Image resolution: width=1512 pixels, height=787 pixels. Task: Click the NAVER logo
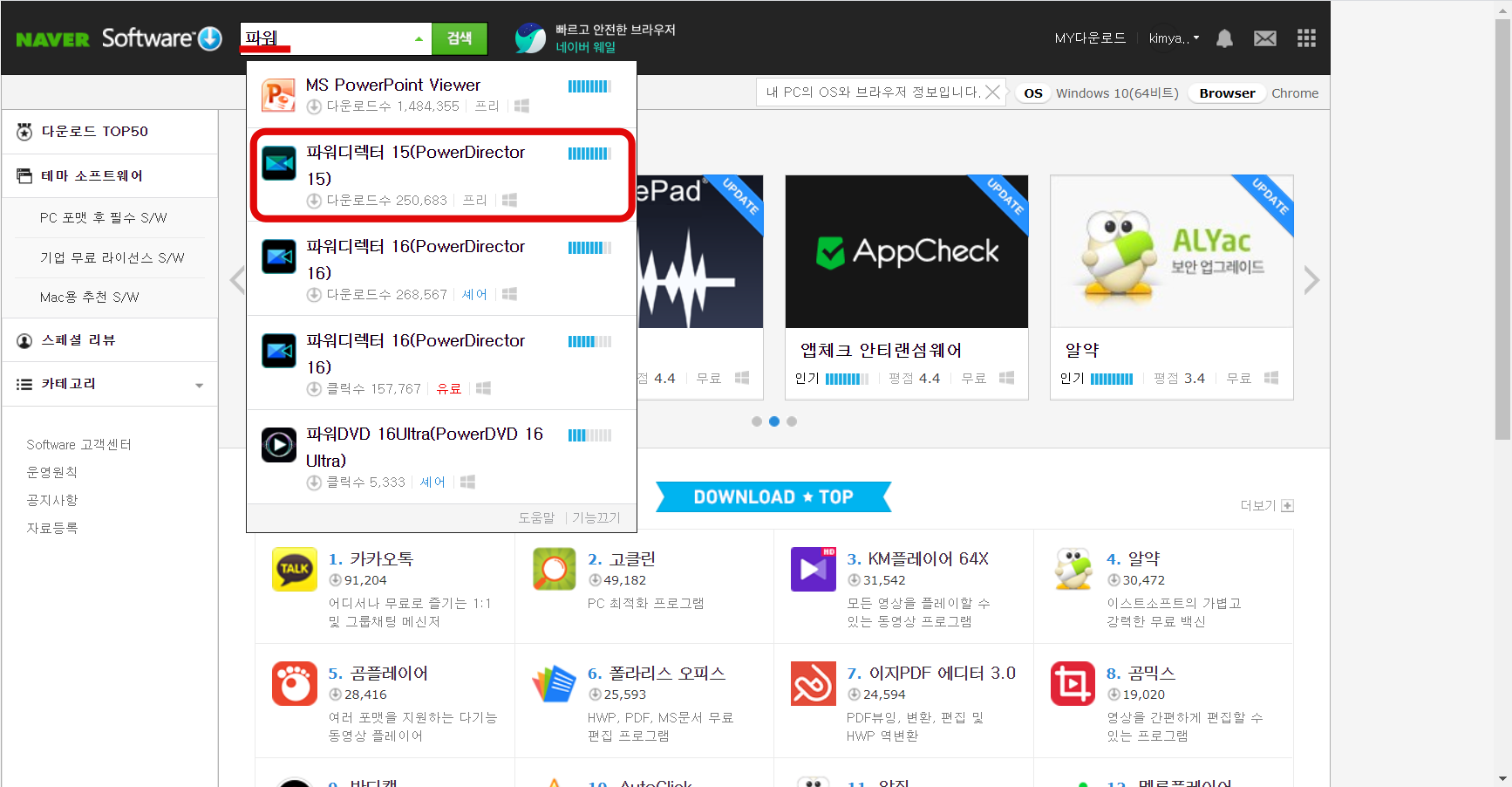(52, 39)
